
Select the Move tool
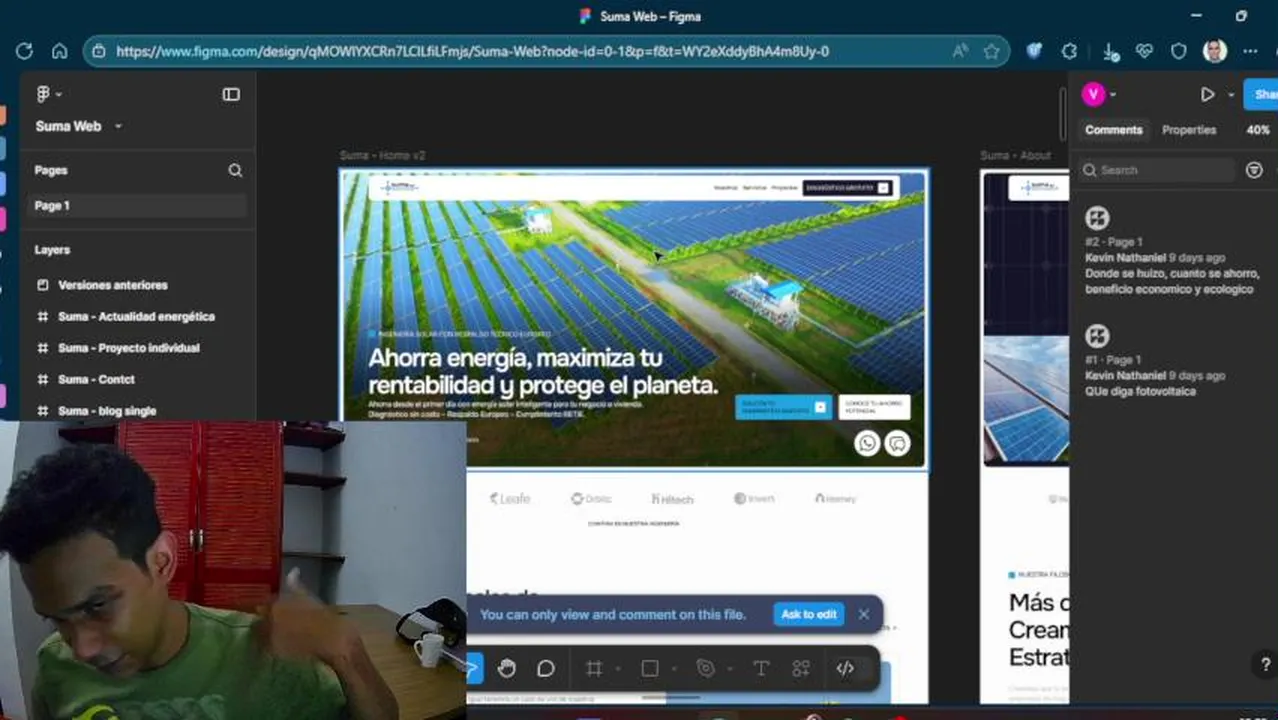click(474, 669)
